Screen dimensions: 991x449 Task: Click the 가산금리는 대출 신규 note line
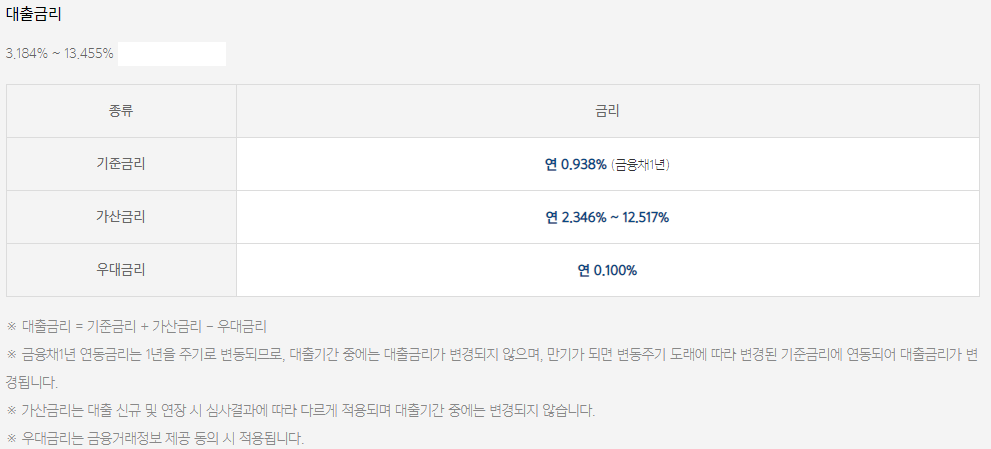coord(301,410)
